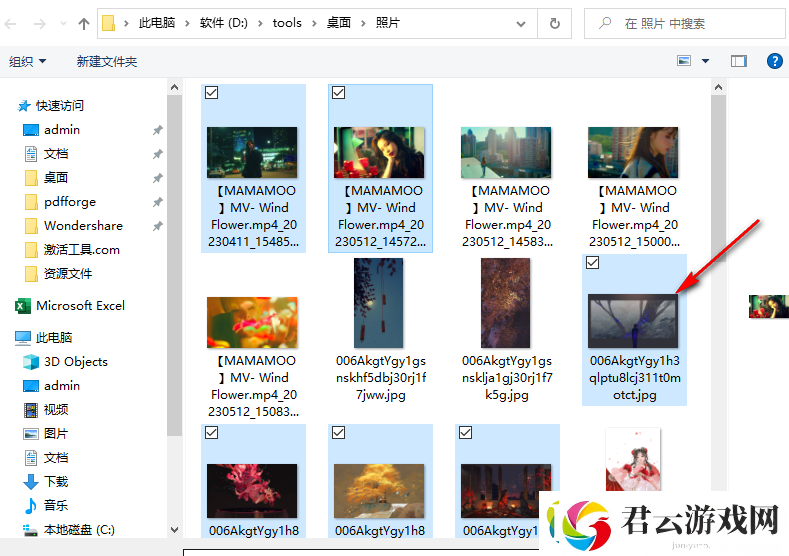Image resolution: width=789 pixels, height=556 pixels.
Task: Click the navigation pane scroll up arrow
Action: tap(175, 88)
